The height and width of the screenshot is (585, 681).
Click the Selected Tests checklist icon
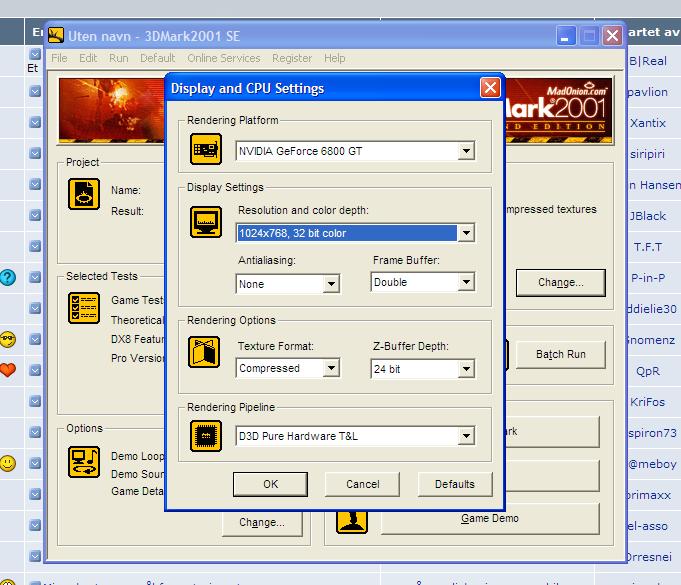[84, 308]
